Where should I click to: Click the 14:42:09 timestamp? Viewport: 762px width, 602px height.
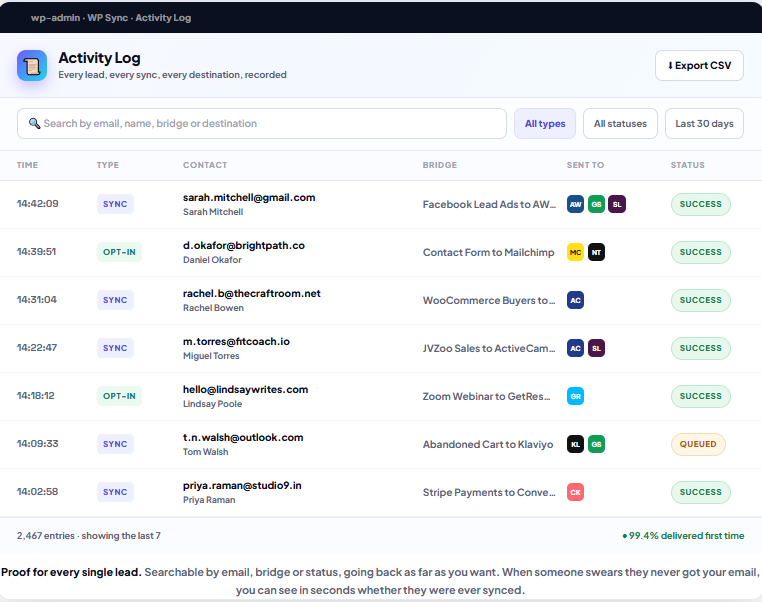pyautogui.click(x=37, y=204)
